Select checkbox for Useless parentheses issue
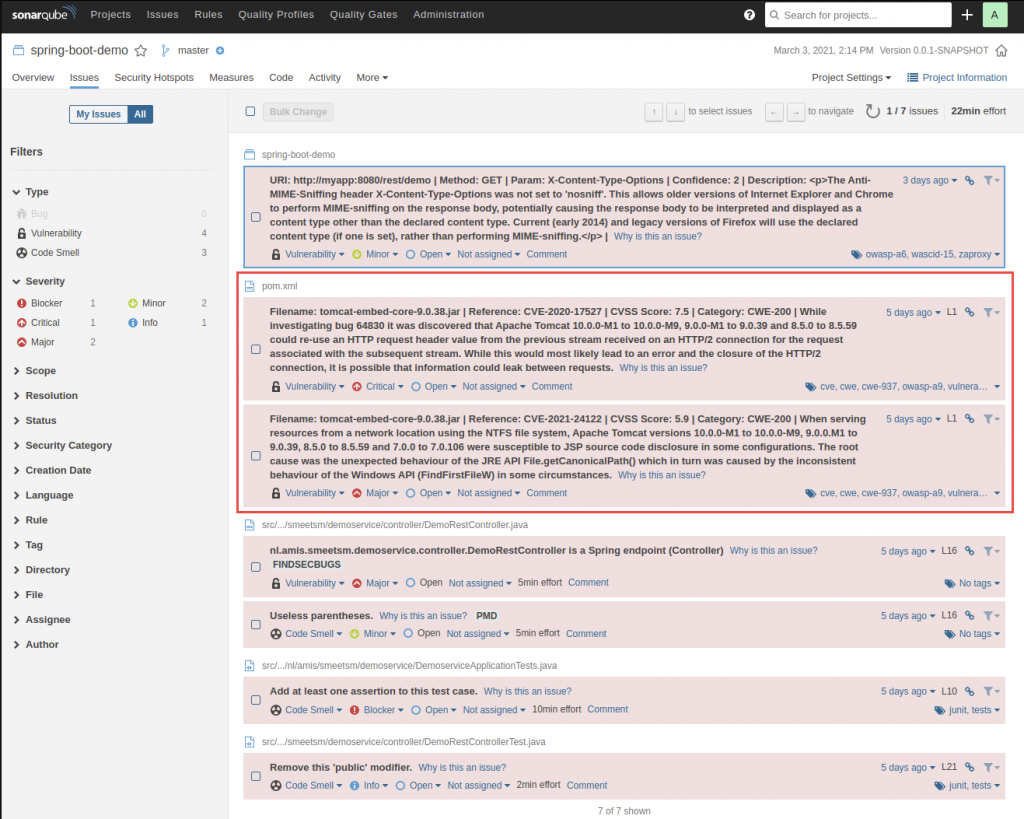 click(255, 624)
